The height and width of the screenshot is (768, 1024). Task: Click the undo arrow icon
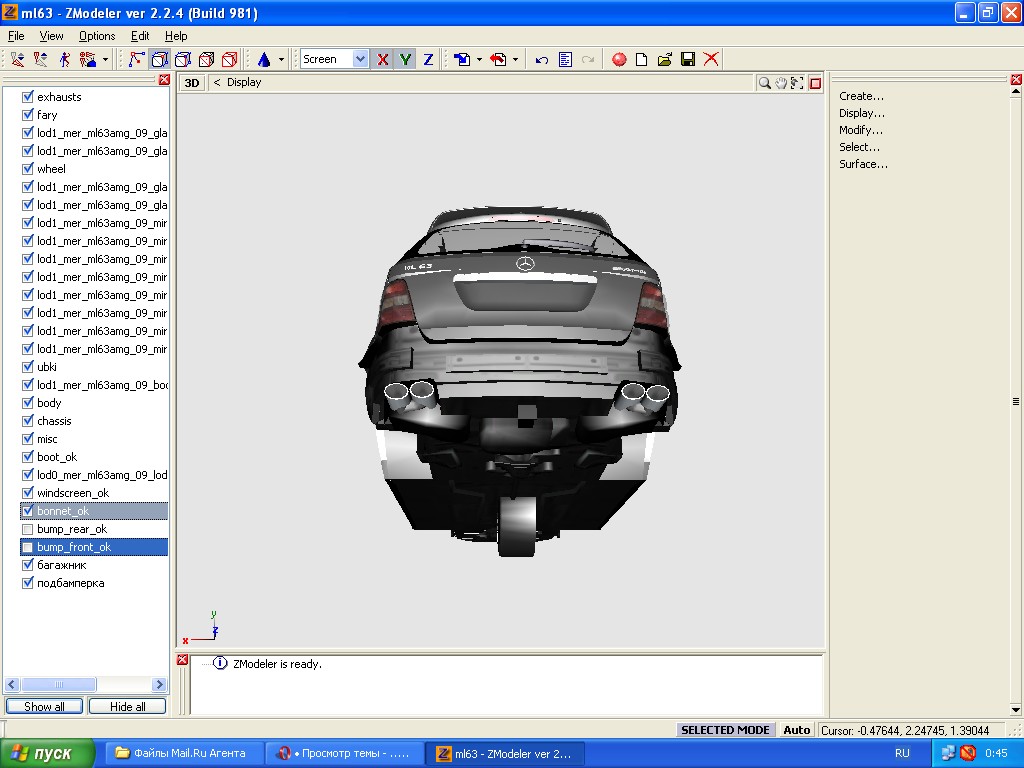(541, 59)
